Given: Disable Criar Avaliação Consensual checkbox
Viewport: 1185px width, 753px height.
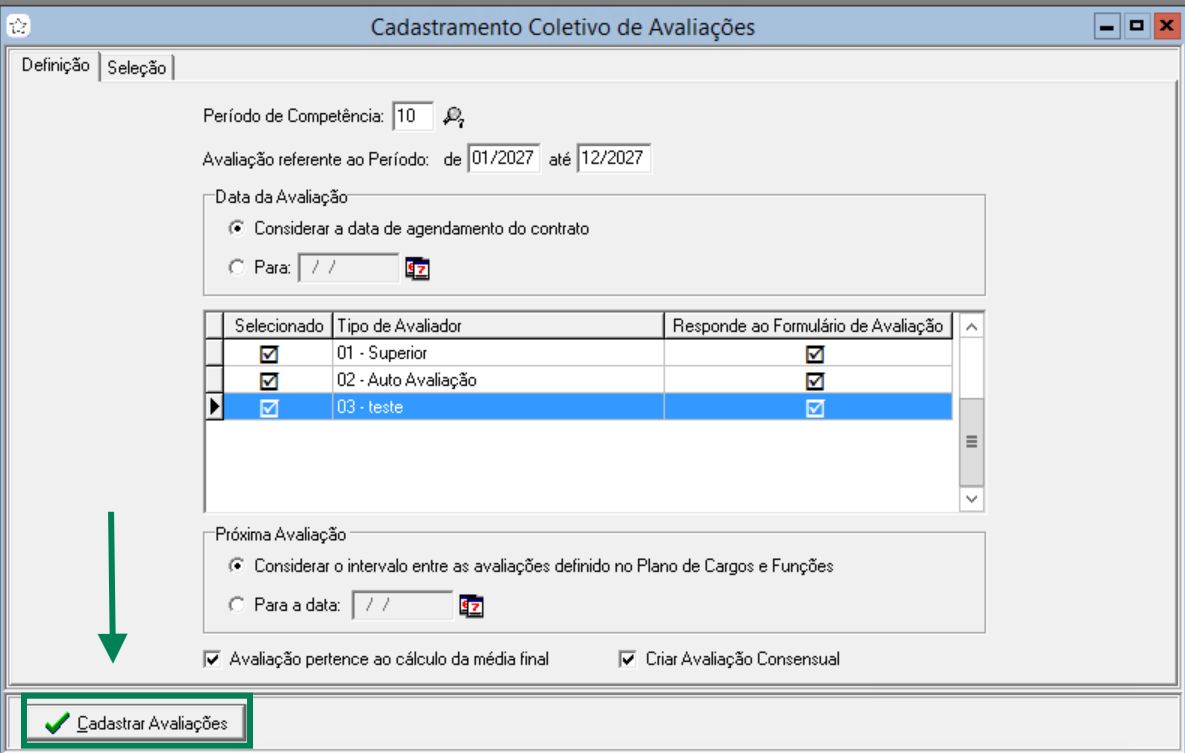Looking at the screenshot, I should coord(628,659).
